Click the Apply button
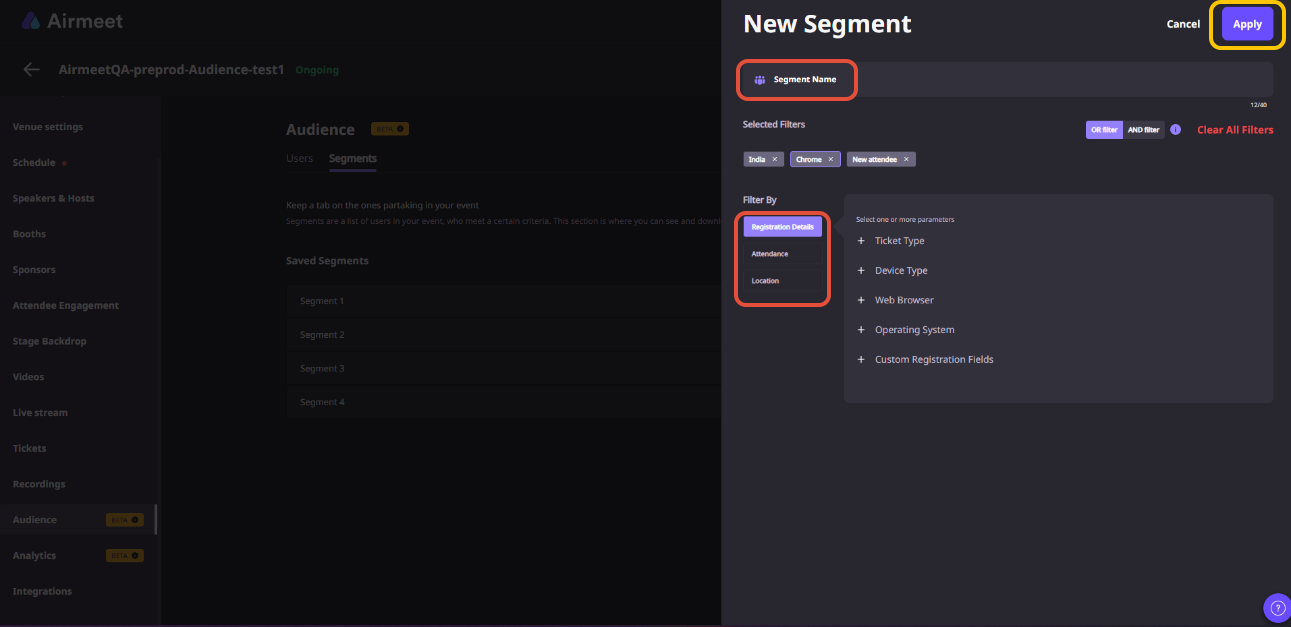 point(1247,24)
